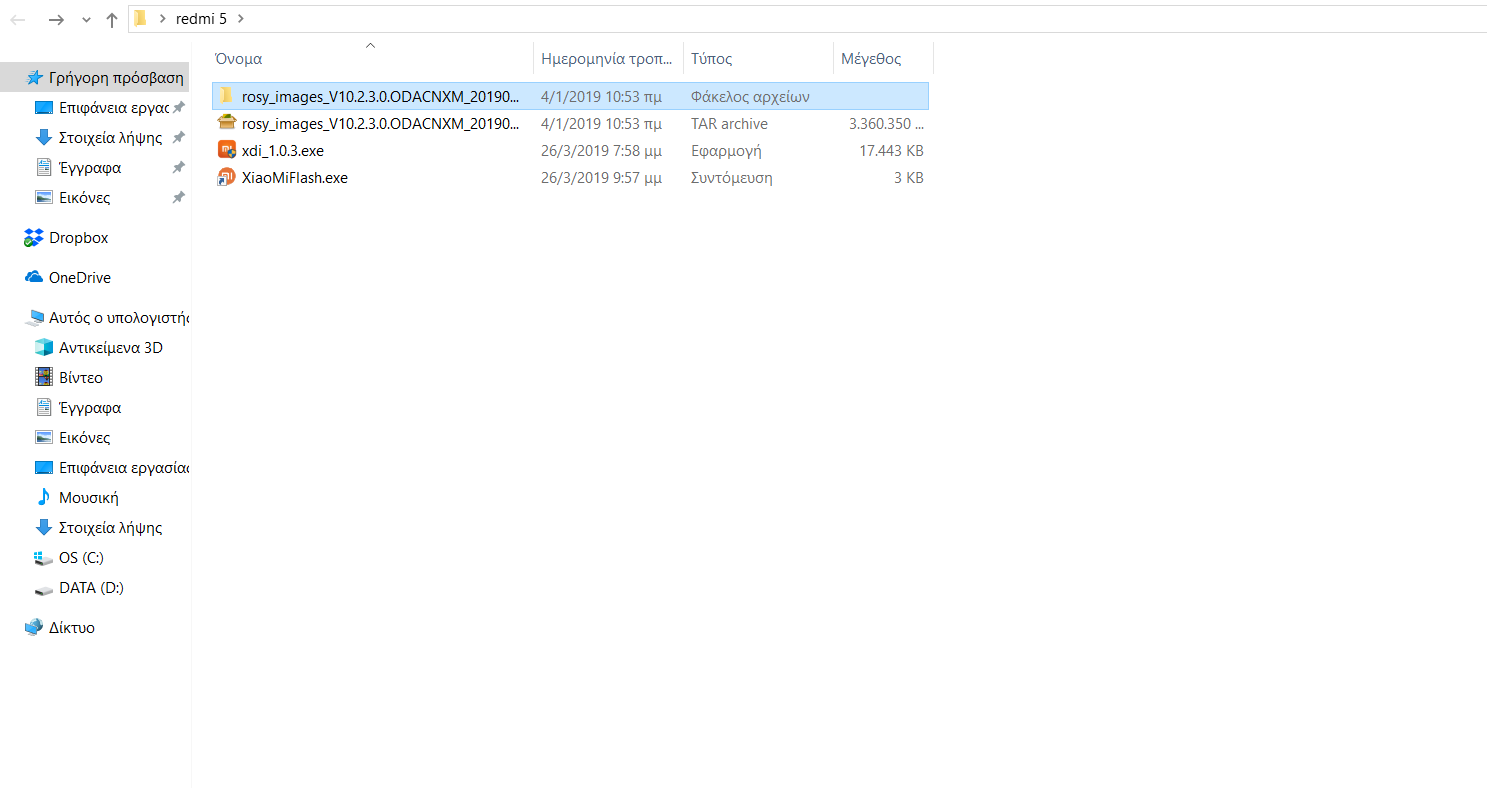Screen dimensions: 1487x788
Task: Open pinned Έγγραφα under Γρήγορη πρόσβαση
Action: 90,167
